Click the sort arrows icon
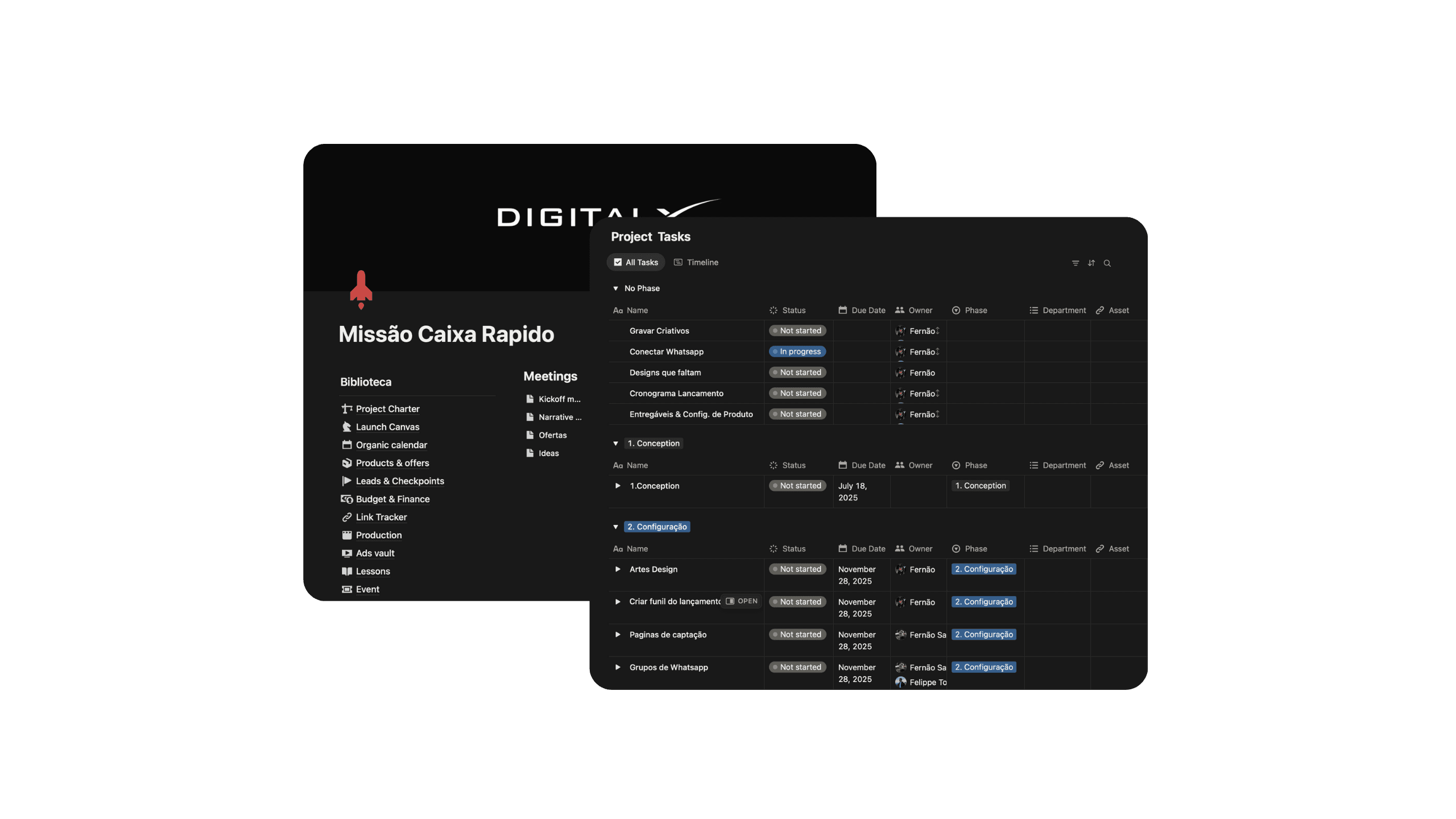1456x819 pixels. point(1091,263)
